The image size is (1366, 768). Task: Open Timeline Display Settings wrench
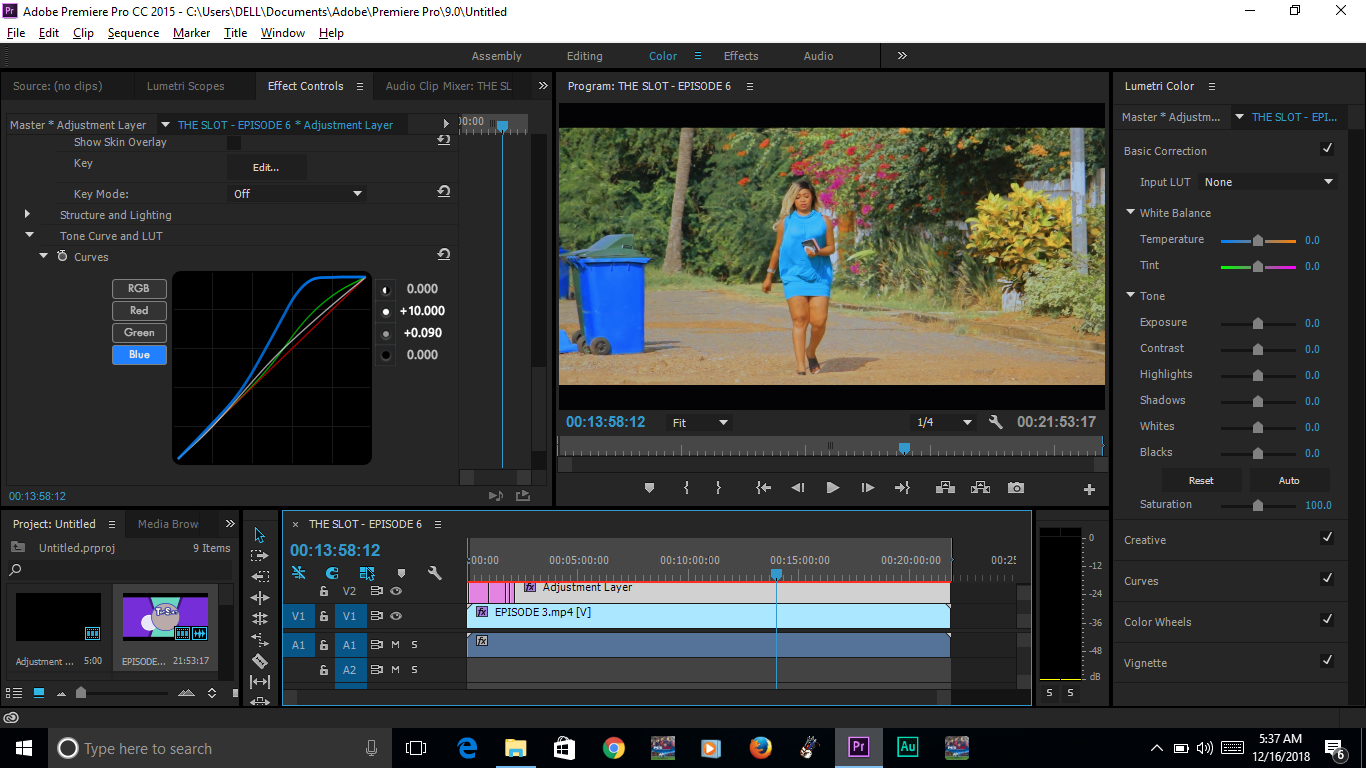click(x=434, y=573)
